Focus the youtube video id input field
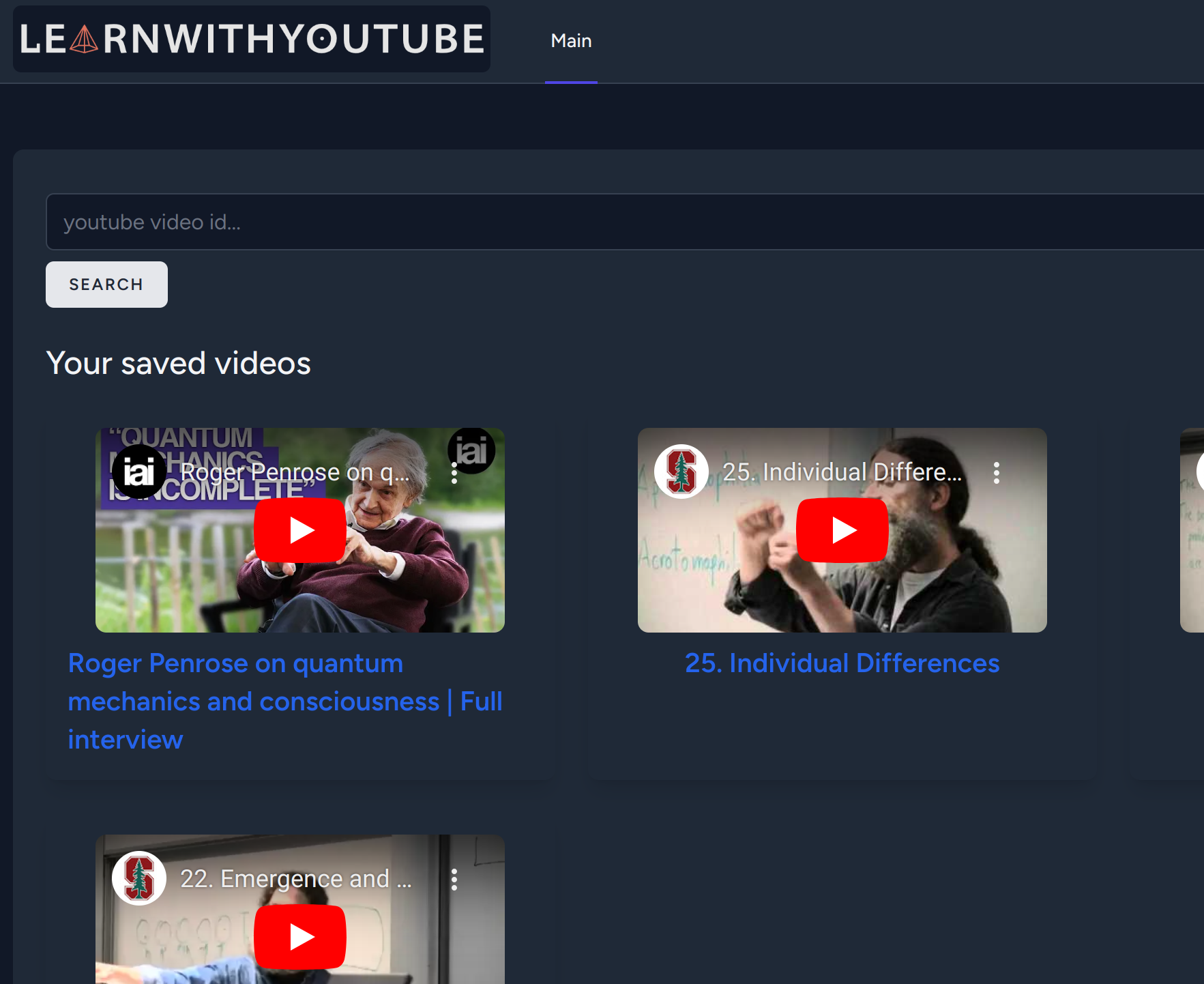Image resolution: width=1204 pixels, height=984 pixels. (624, 222)
